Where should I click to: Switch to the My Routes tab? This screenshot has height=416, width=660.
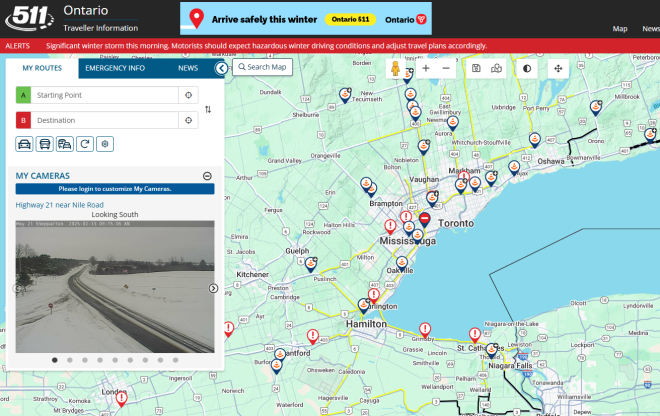[x=42, y=68]
